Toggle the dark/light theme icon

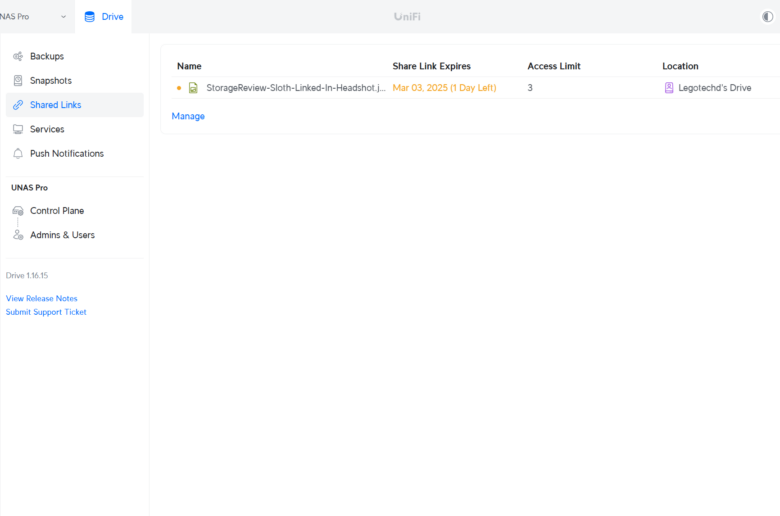tap(768, 16)
